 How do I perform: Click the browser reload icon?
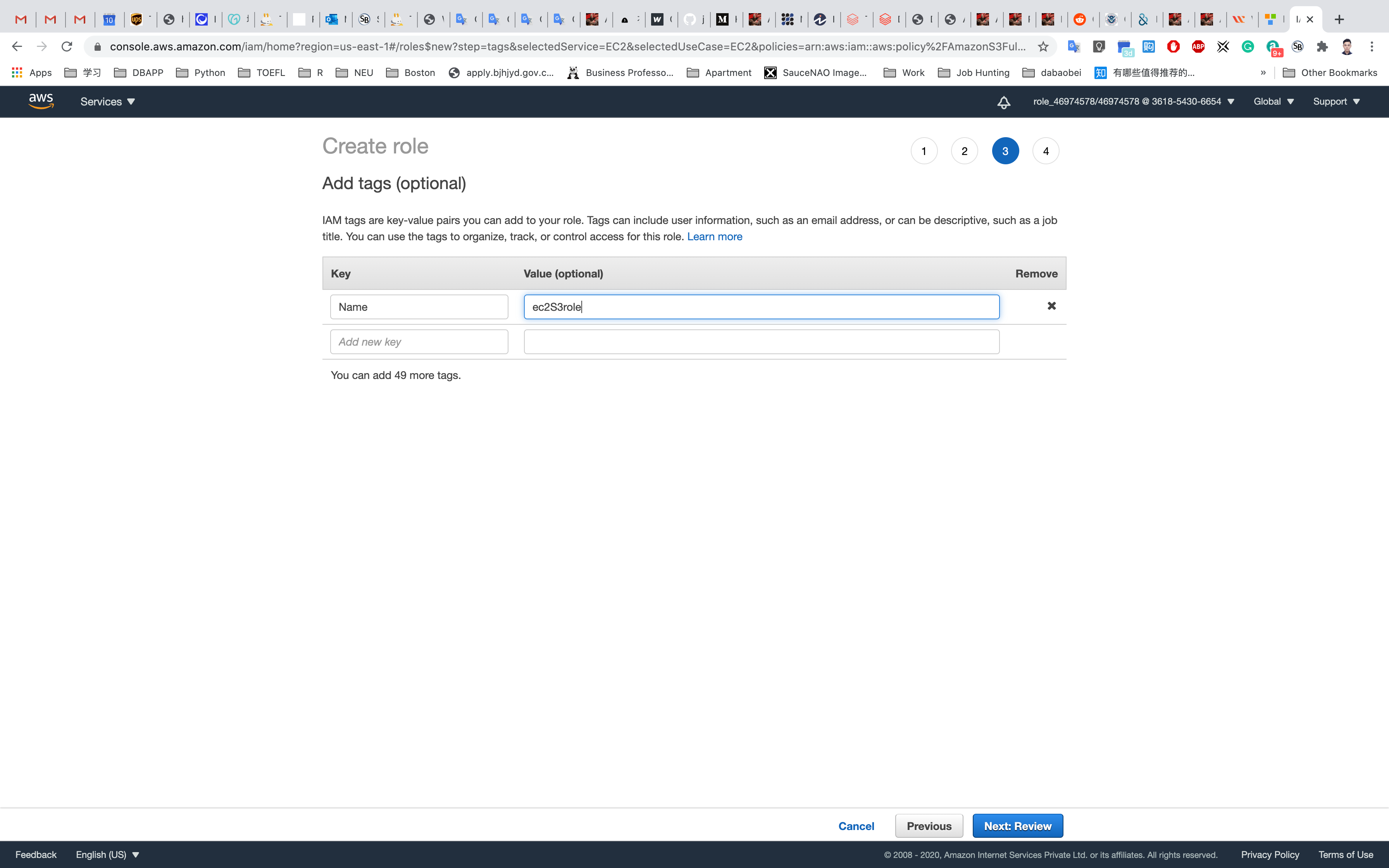tap(67, 46)
